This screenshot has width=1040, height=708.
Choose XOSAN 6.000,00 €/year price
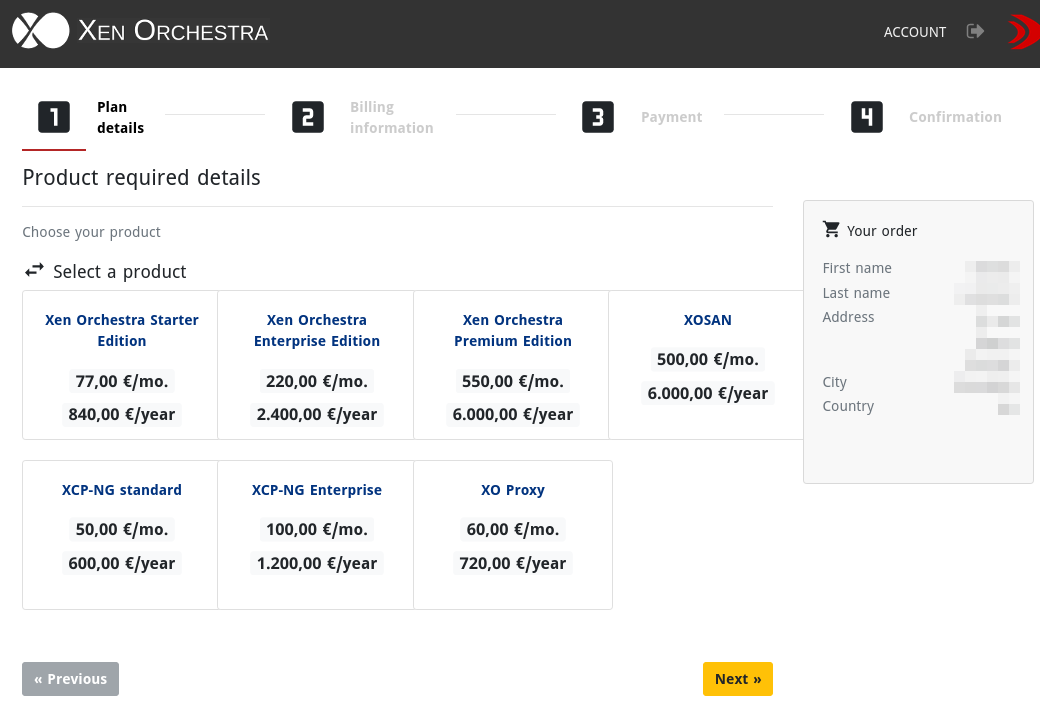tap(708, 393)
